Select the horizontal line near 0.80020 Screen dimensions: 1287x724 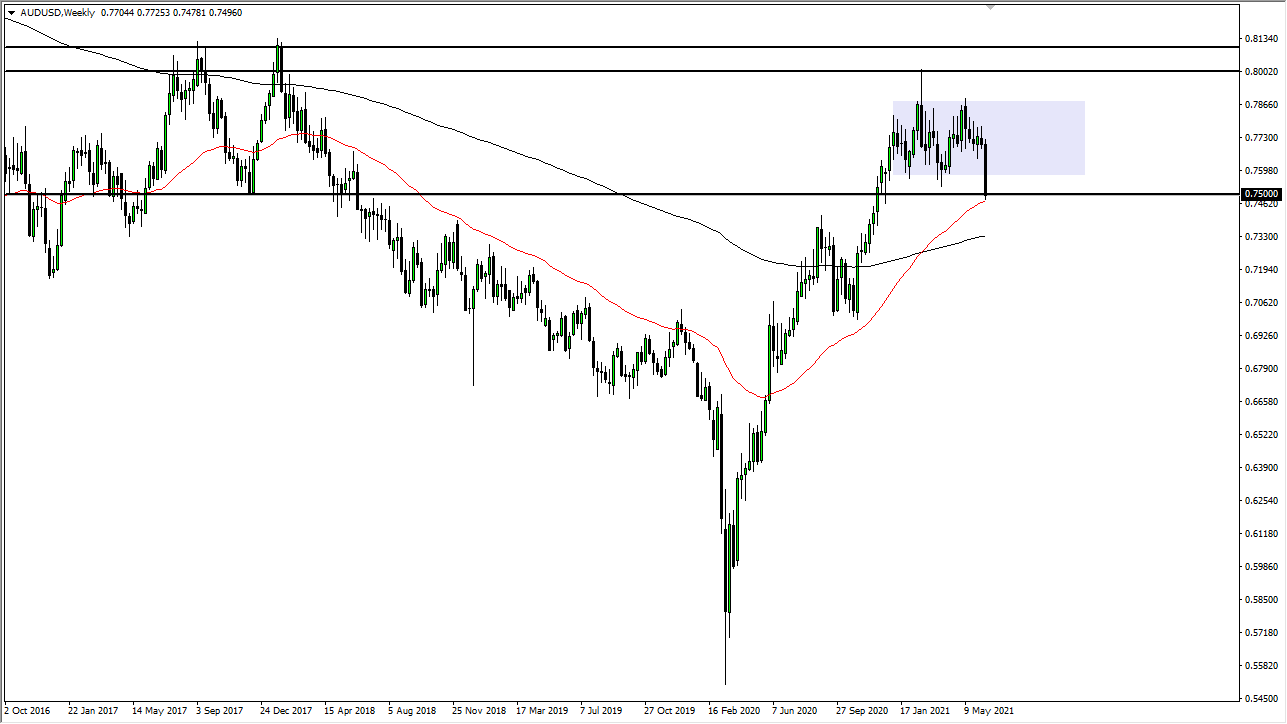[600, 71]
